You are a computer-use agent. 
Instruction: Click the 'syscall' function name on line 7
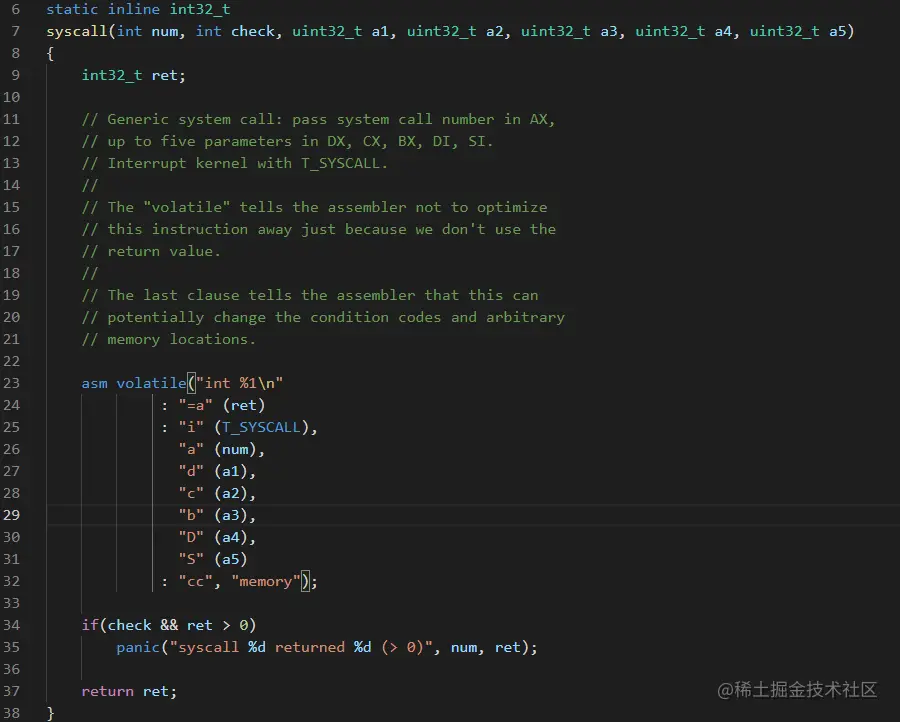(x=77, y=31)
